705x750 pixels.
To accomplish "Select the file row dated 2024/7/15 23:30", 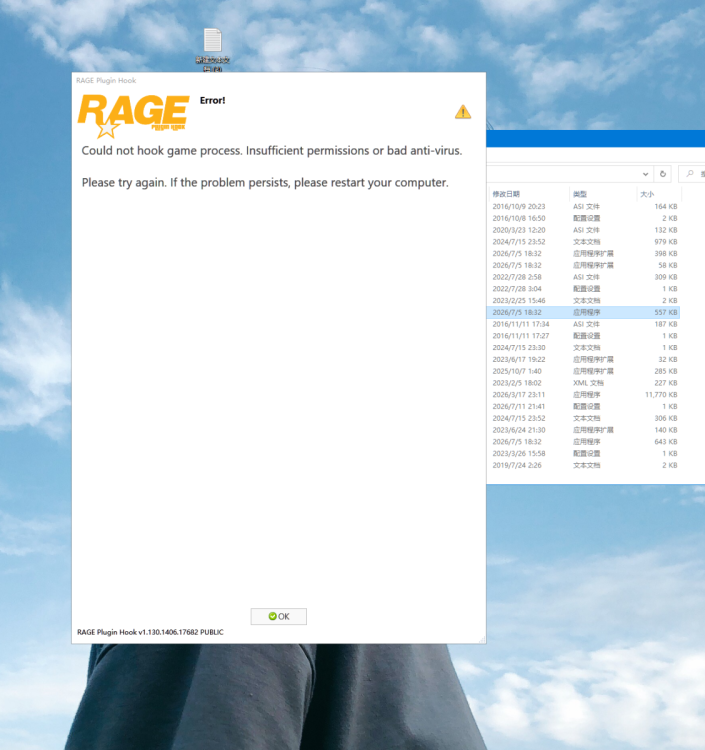I will [x=583, y=348].
